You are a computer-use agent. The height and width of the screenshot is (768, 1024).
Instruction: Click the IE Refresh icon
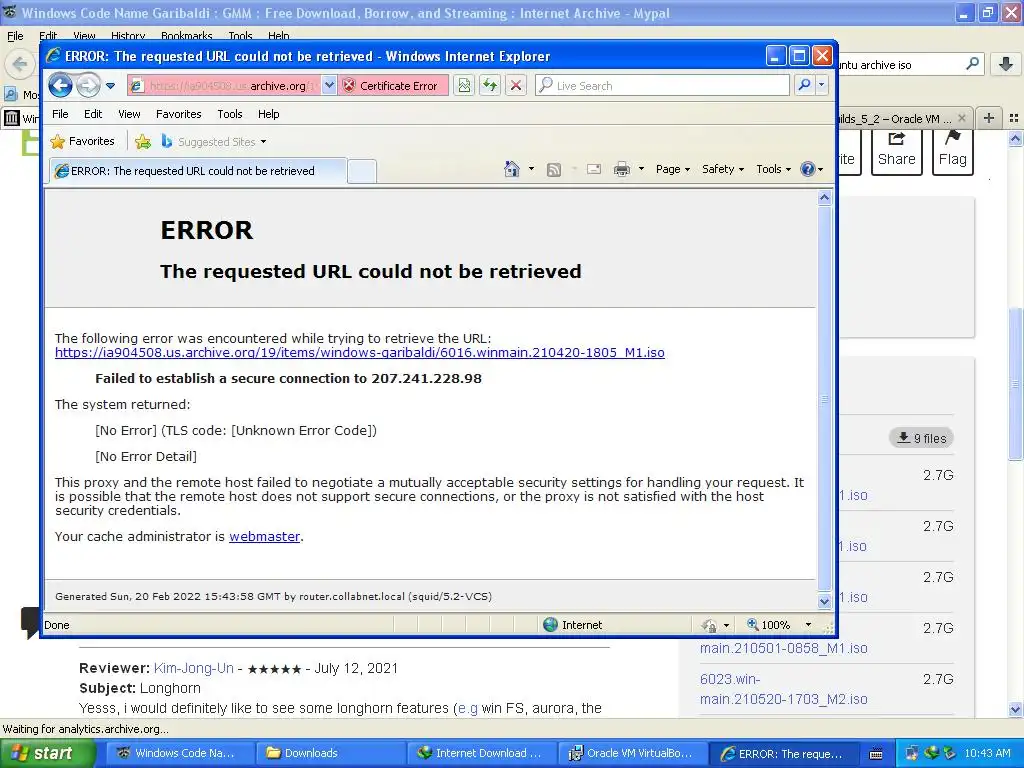pos(490,86)
